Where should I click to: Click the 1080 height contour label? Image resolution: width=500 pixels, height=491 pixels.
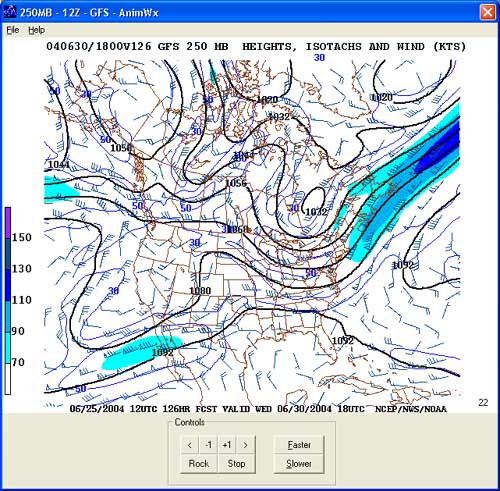coord(200,291)
